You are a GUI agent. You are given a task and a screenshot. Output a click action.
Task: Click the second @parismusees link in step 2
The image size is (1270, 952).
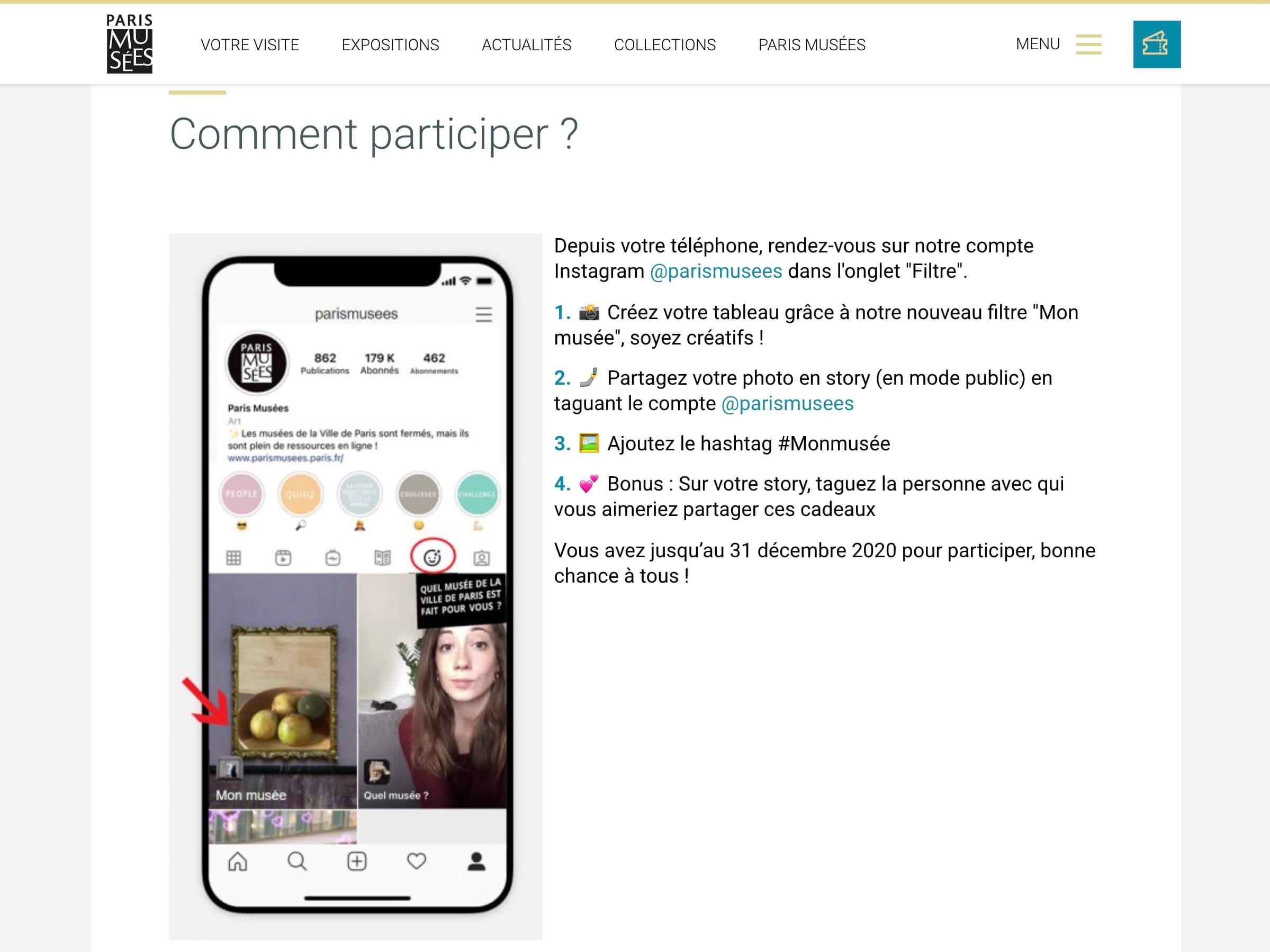(x=761, y=402)
